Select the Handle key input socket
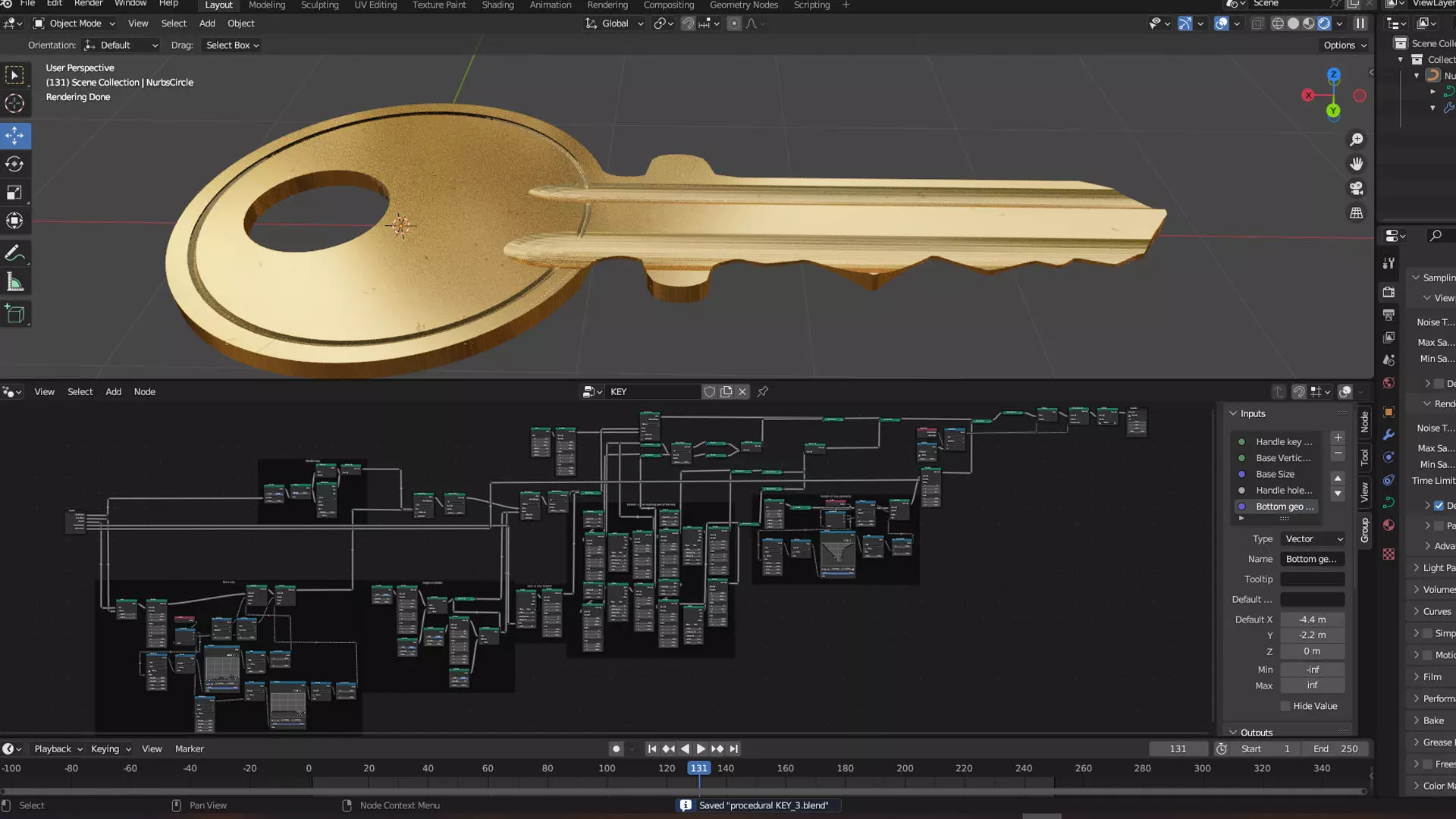 pos(1278,442)
